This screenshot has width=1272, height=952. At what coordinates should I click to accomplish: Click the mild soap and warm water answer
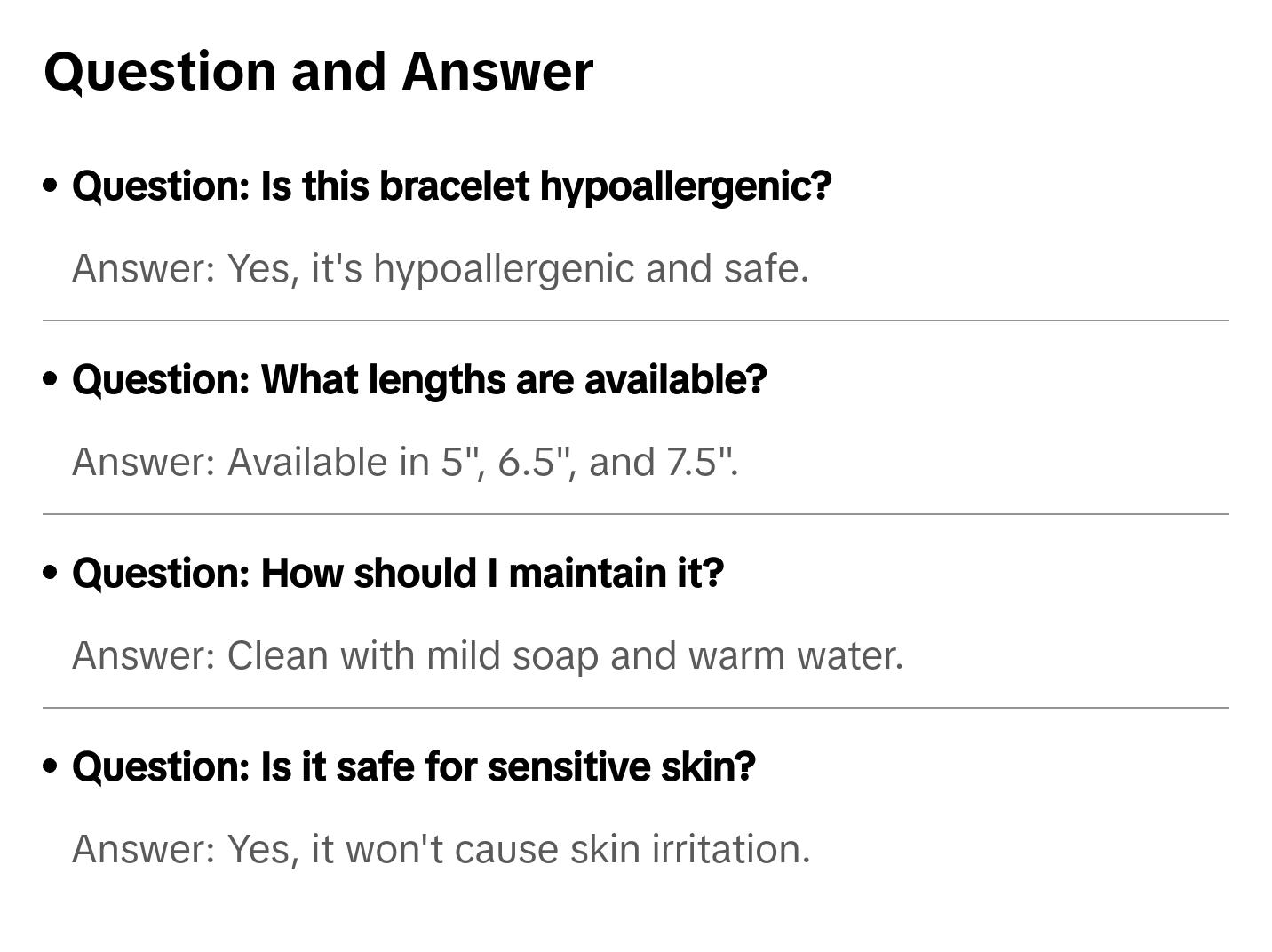487,655
